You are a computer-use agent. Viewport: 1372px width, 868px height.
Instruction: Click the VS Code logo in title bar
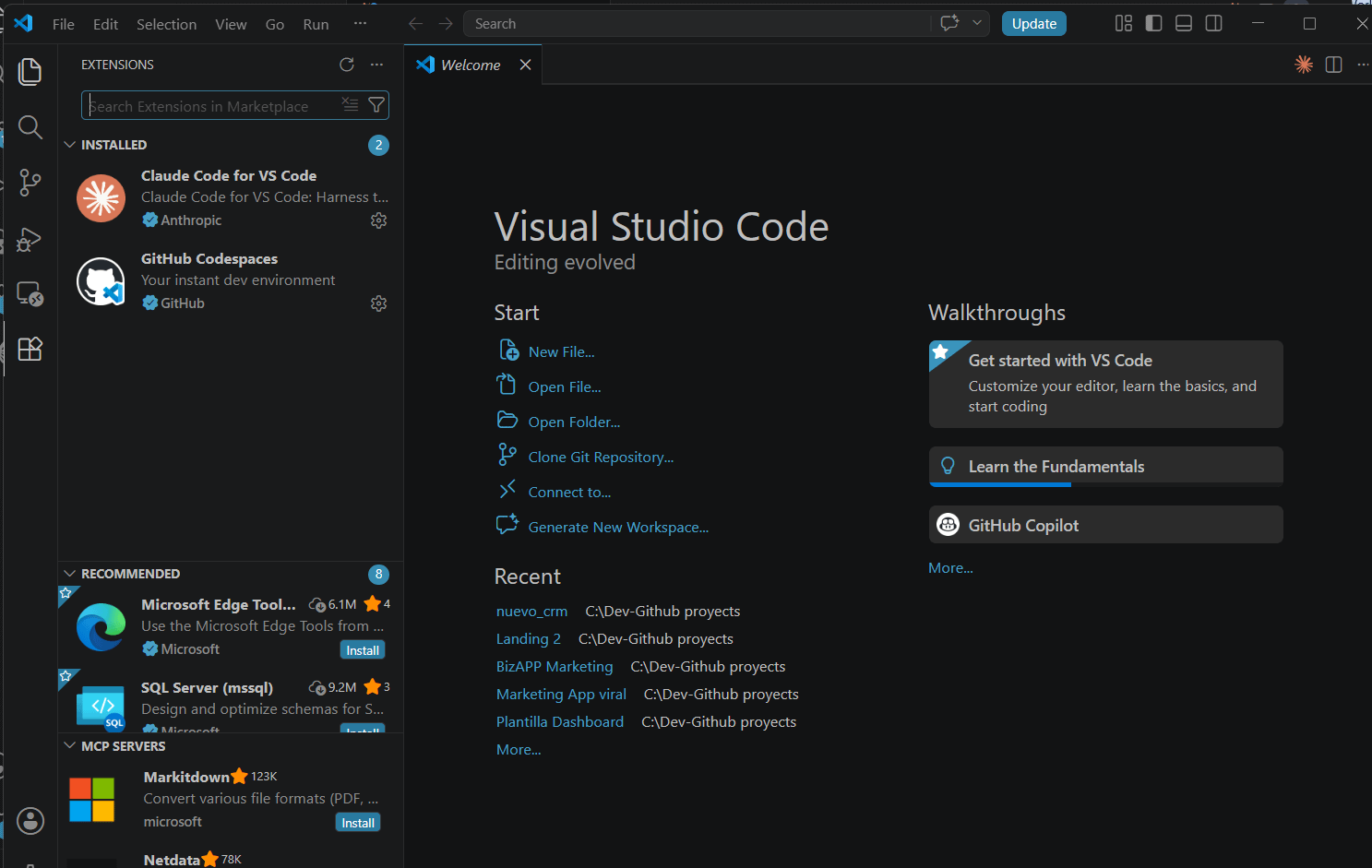tap(23, 23)
